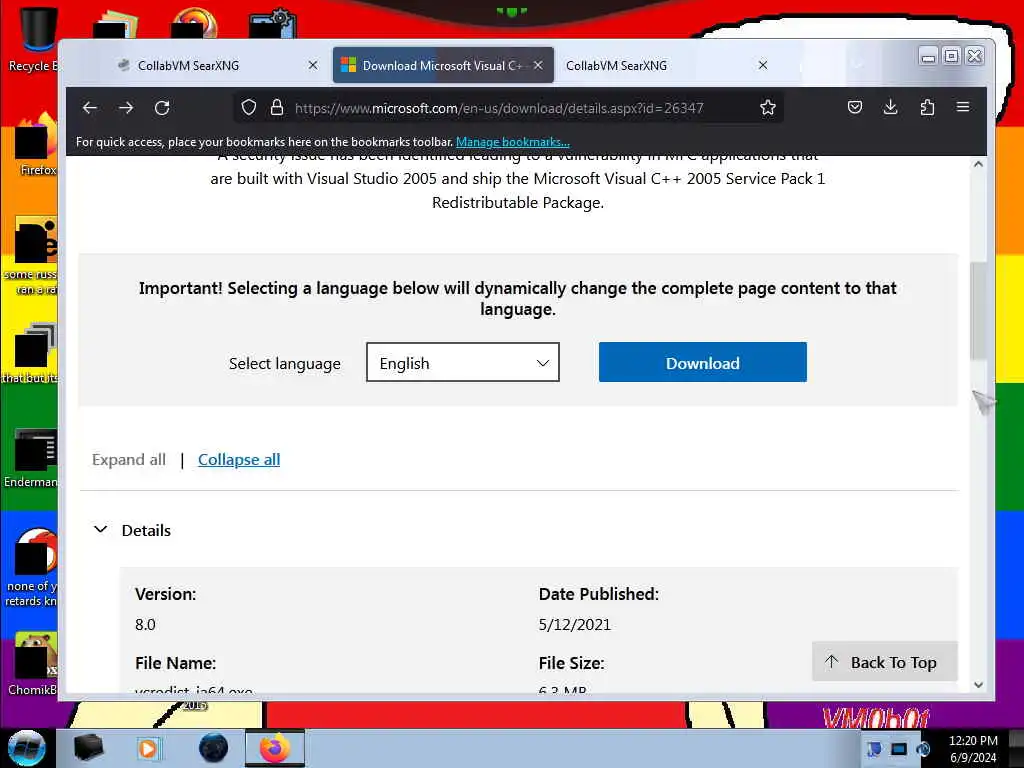
Task: Go forward using the browser forward arrow
Action: 126,108
